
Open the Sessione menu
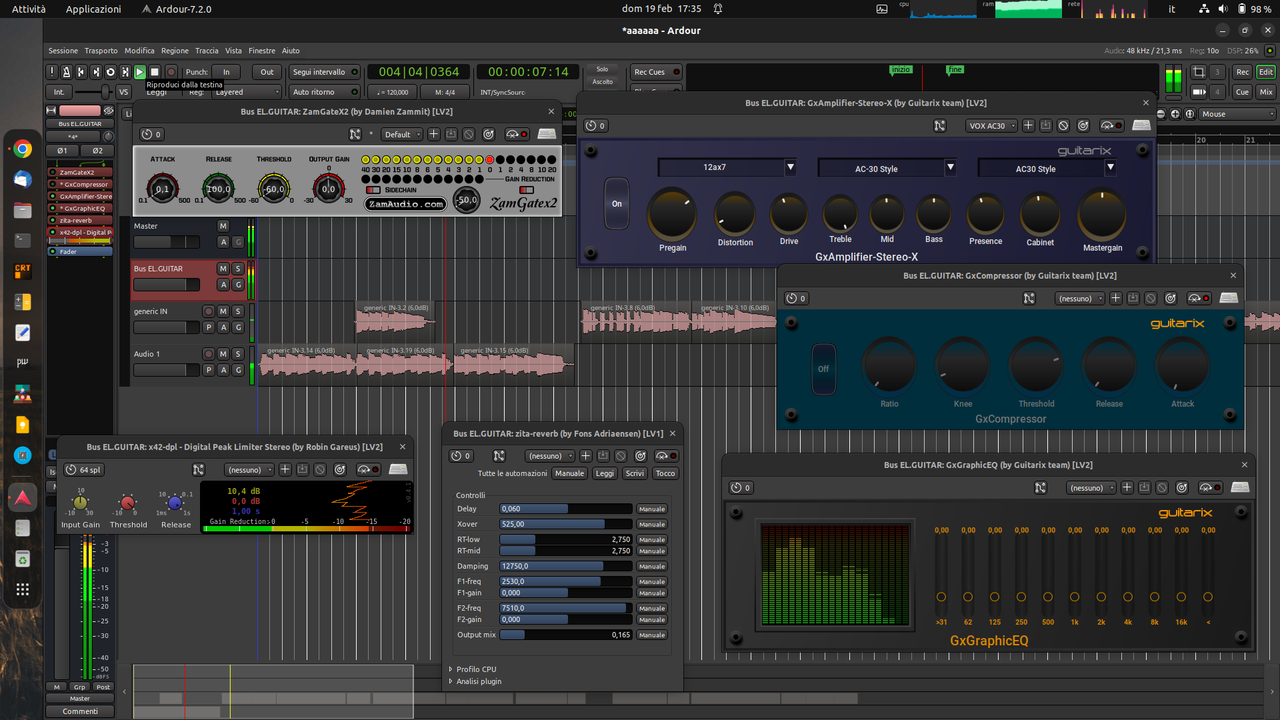tap(63, 50)
